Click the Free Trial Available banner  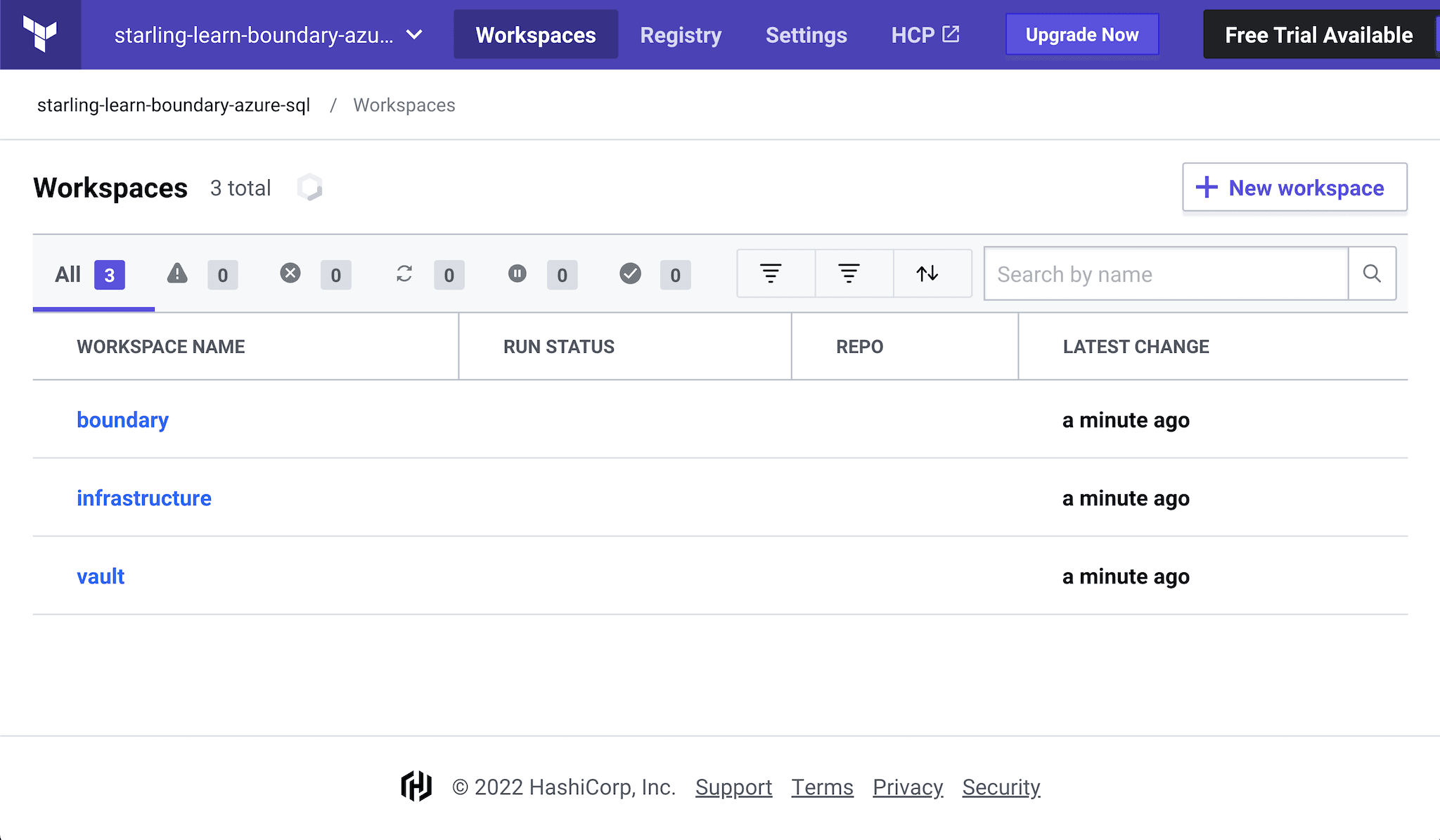(1319, 34)
